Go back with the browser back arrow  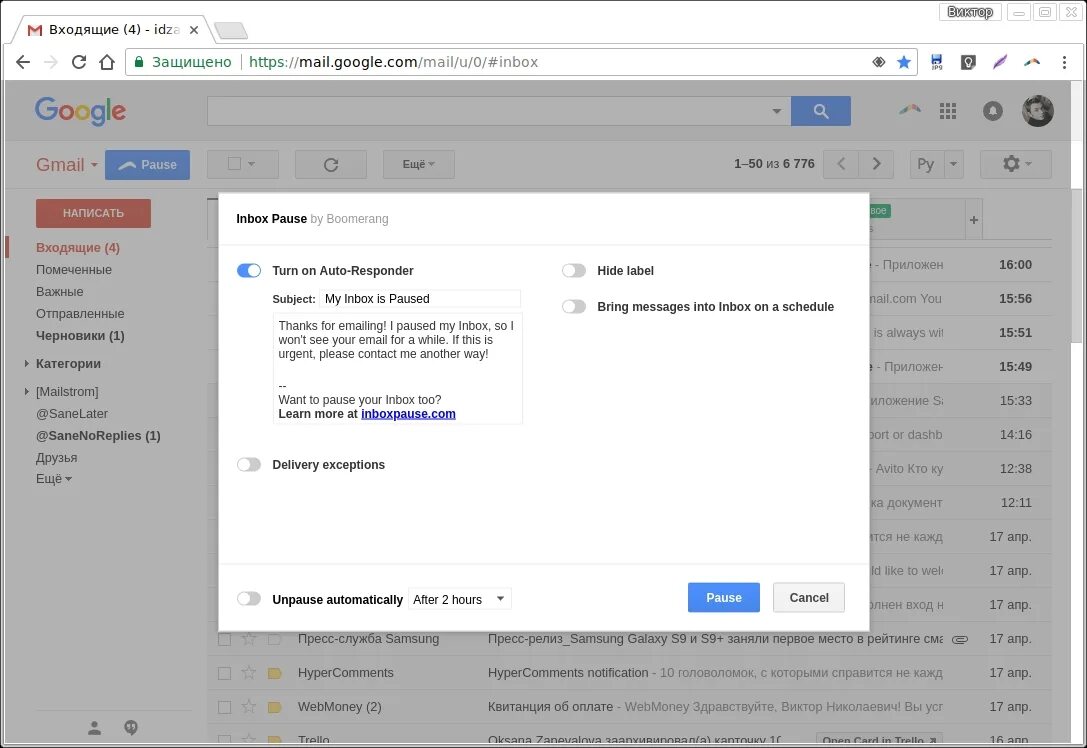point(23,62)
